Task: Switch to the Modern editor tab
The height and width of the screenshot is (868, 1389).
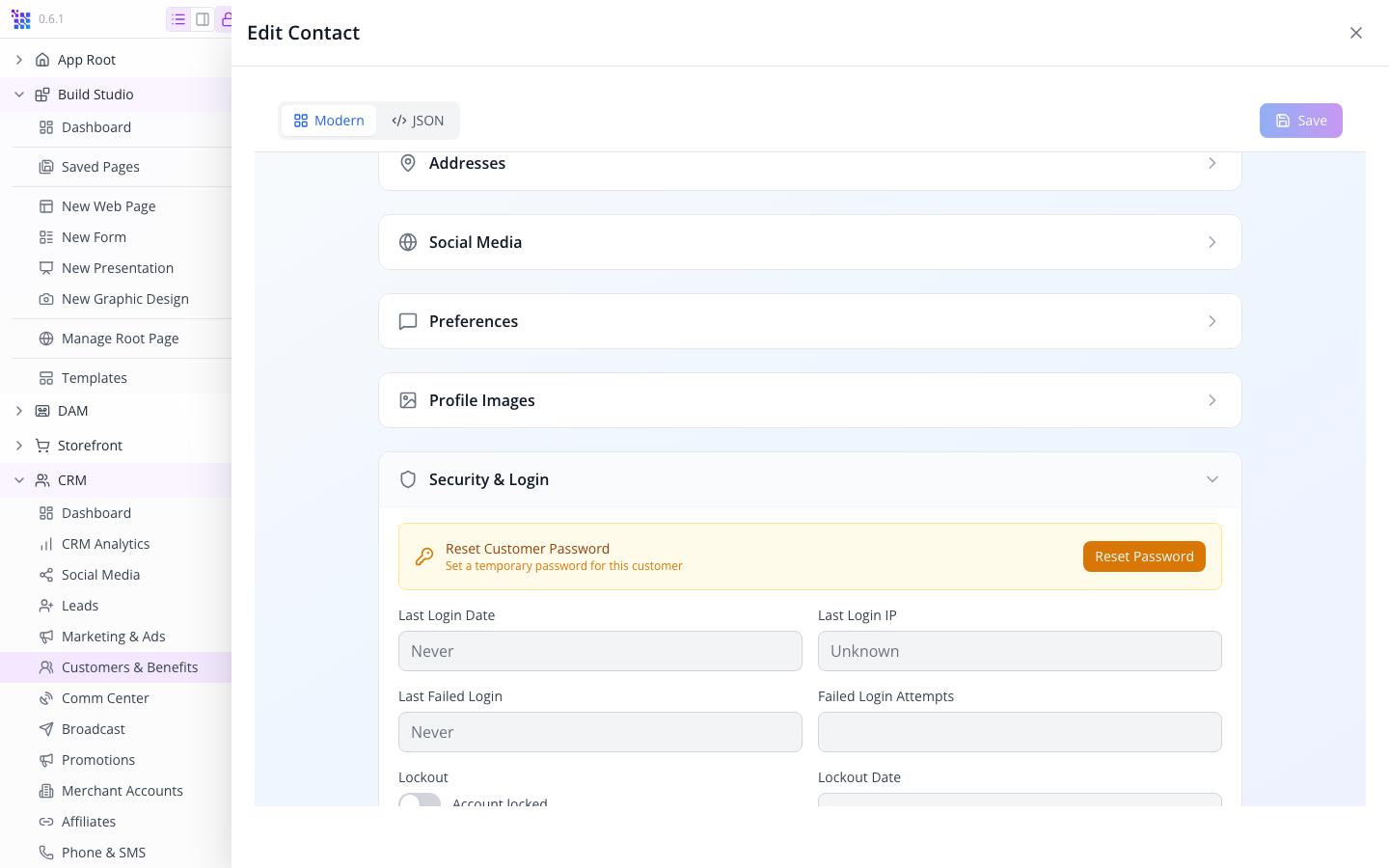Action: [329, 121]
